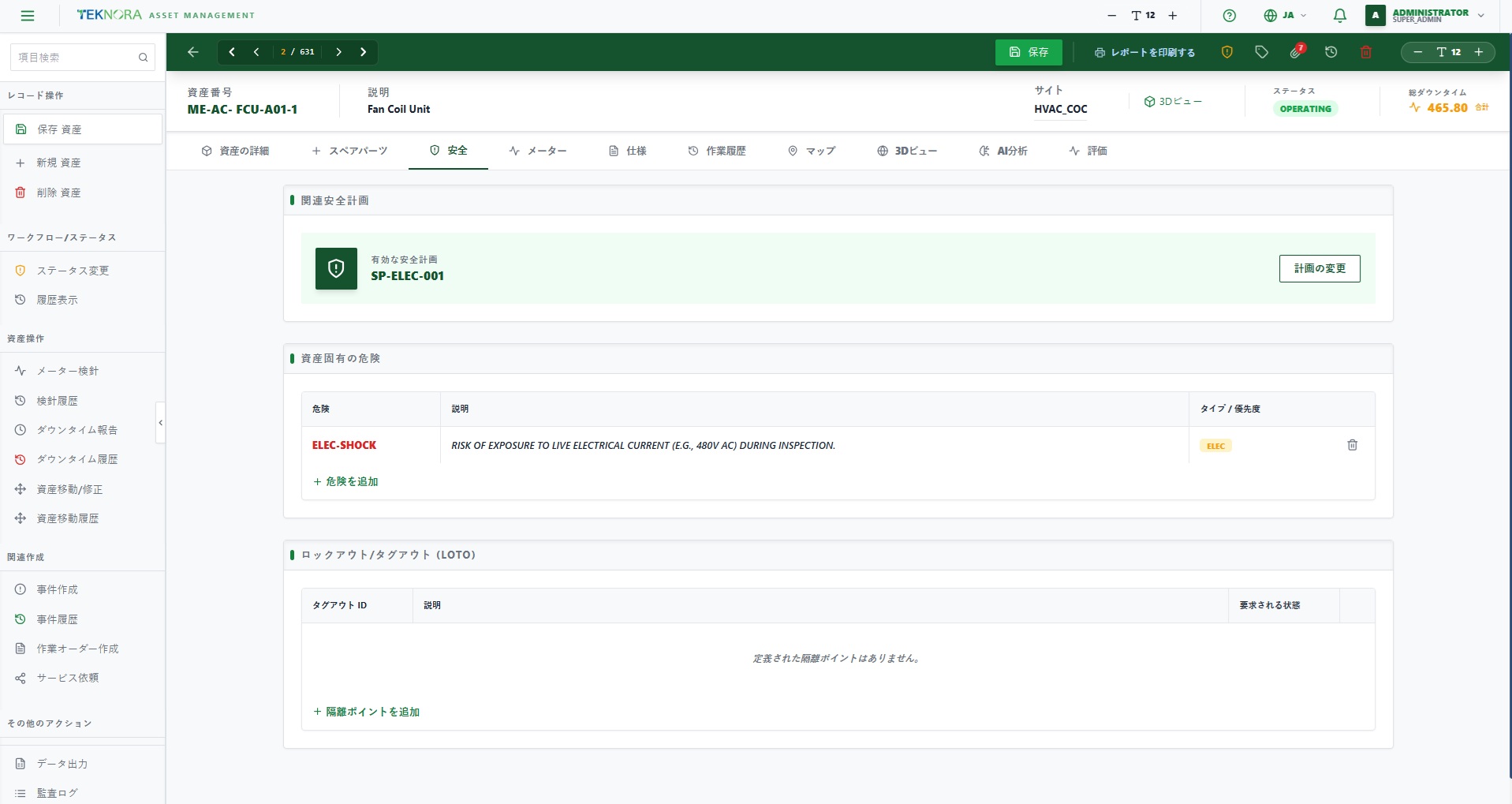
Task: Open the help question-mark icon
Action: [1229, 15]
